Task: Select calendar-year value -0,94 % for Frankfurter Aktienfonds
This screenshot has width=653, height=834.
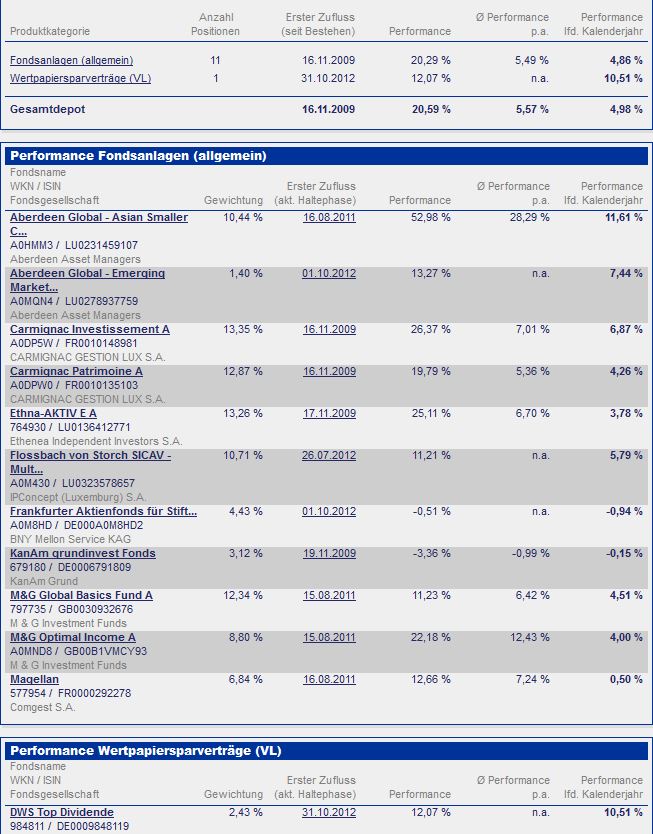Action: tap(624, 511)
